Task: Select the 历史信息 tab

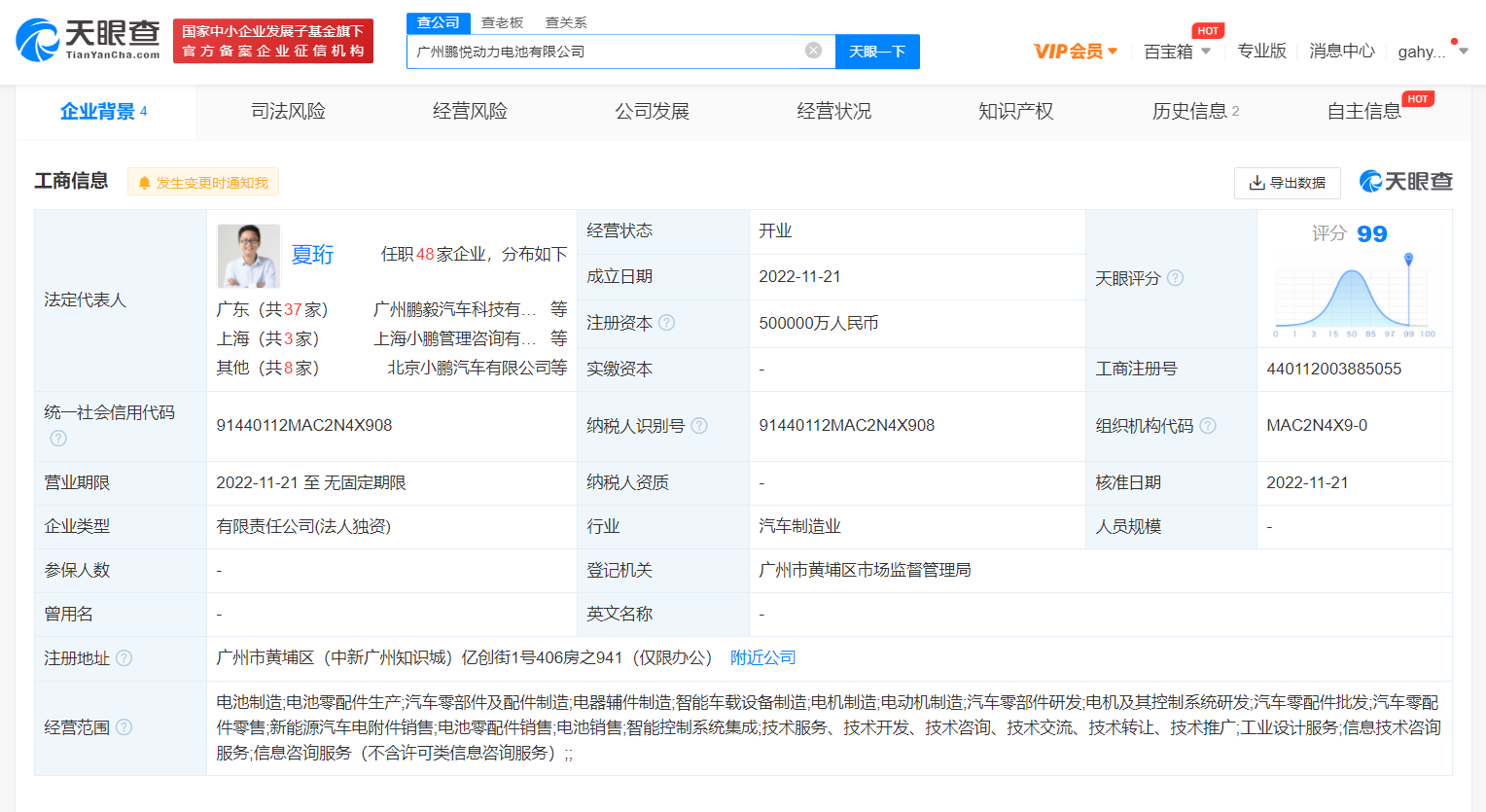Action: pyautogui.click(x=1196, y=112)
